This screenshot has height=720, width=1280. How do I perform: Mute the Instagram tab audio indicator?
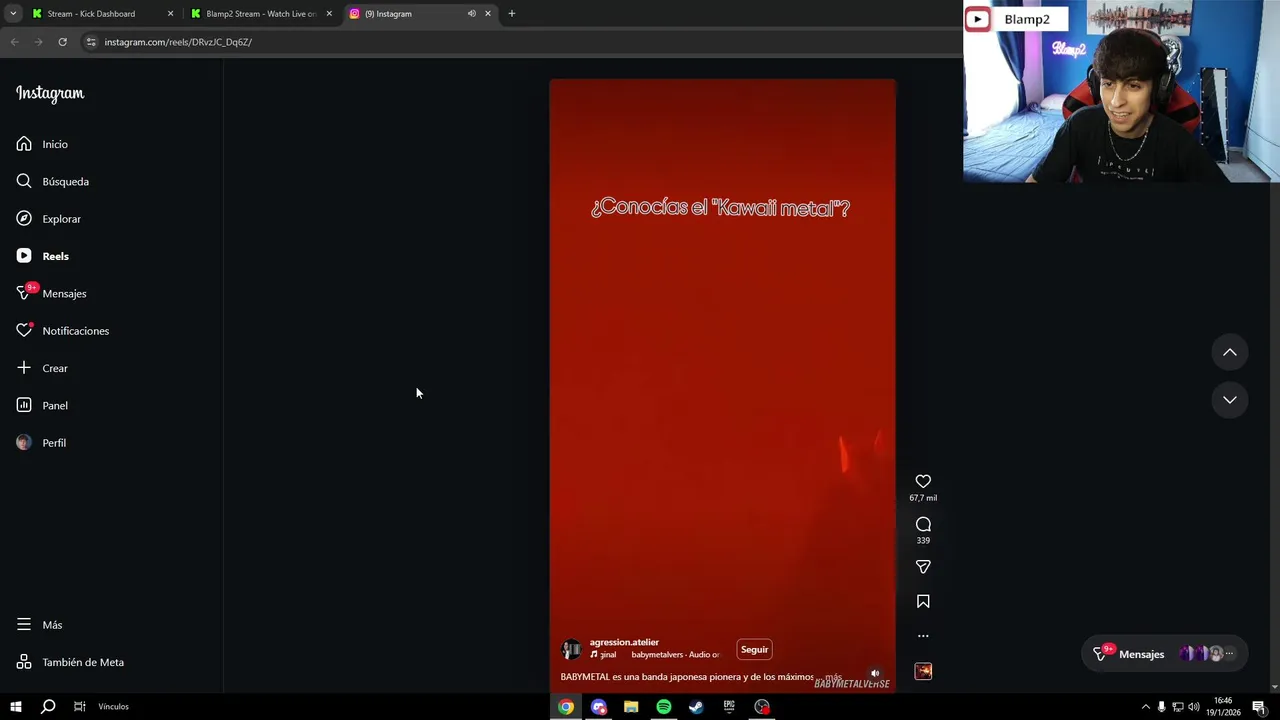[471, 14]
